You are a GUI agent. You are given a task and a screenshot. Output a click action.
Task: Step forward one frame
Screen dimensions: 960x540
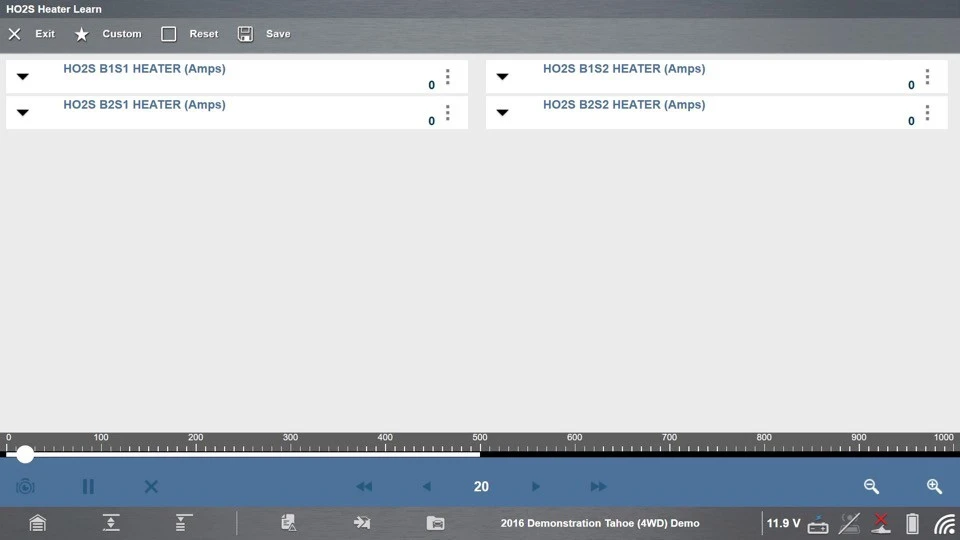(x=536, y=487)
